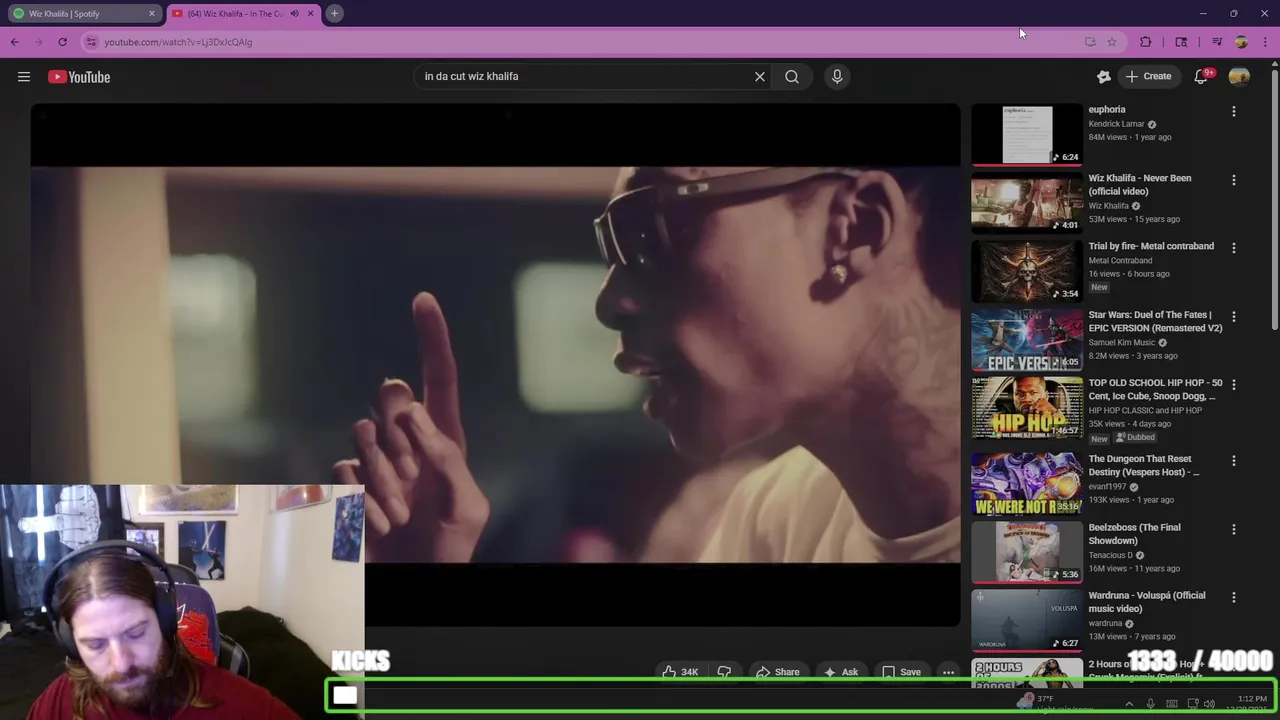Open a new browser tab

[335, 13]
